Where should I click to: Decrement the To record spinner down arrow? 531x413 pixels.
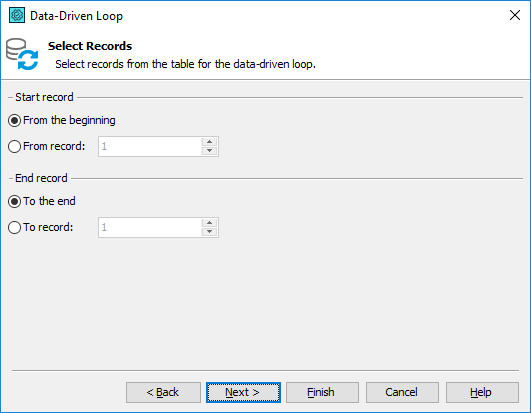tap(209, 232)
